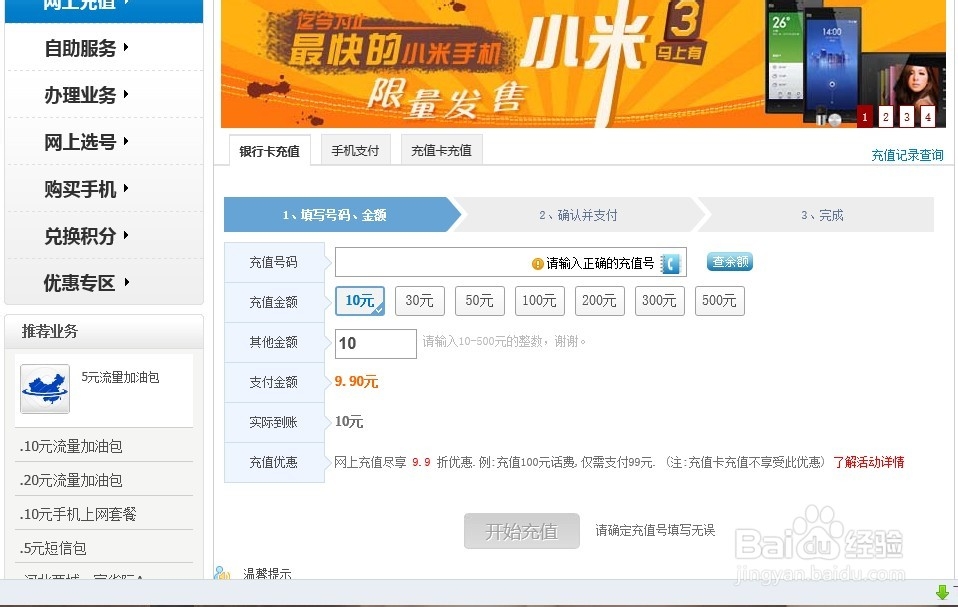Switch to the 充值卡充值 tab
The image size is (958, 607).
[x=441, y=150]
